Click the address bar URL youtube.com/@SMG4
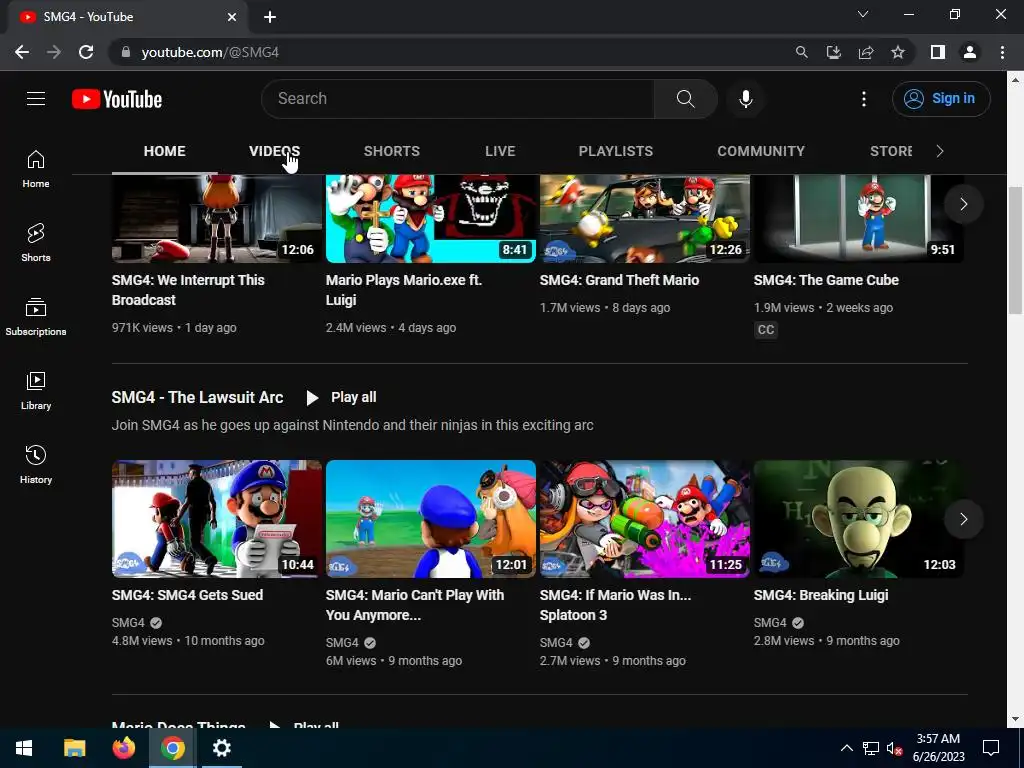Viewport: 1024px width, 768px height. [210, 52]
